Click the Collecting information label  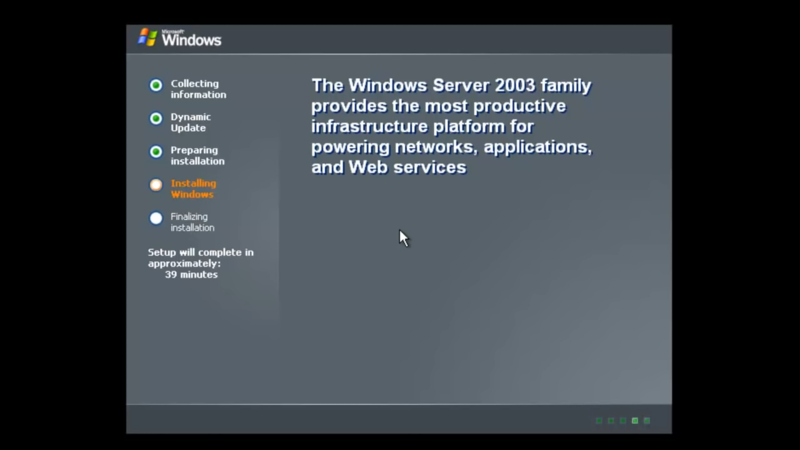click(198, 89)
